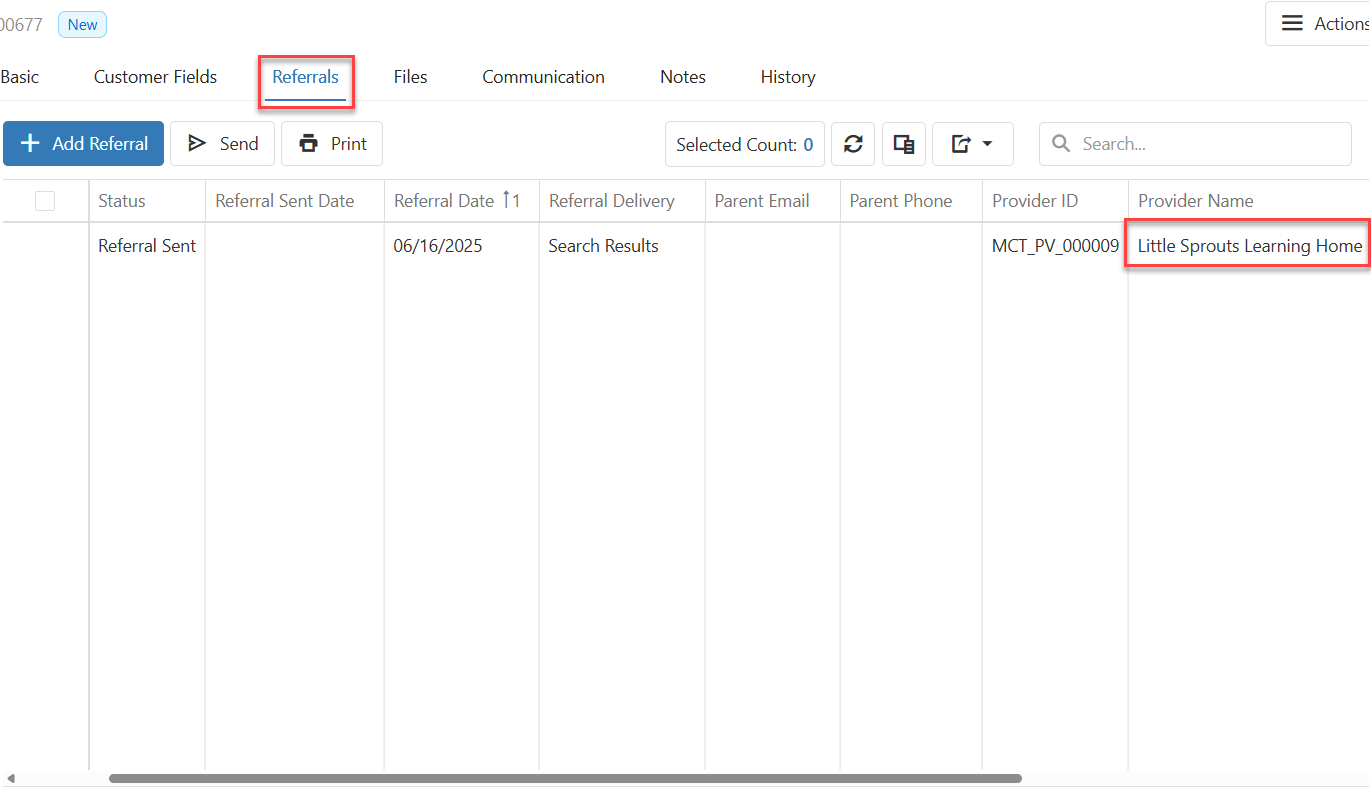
Task: Click the Send button
Action: [222, 144]
